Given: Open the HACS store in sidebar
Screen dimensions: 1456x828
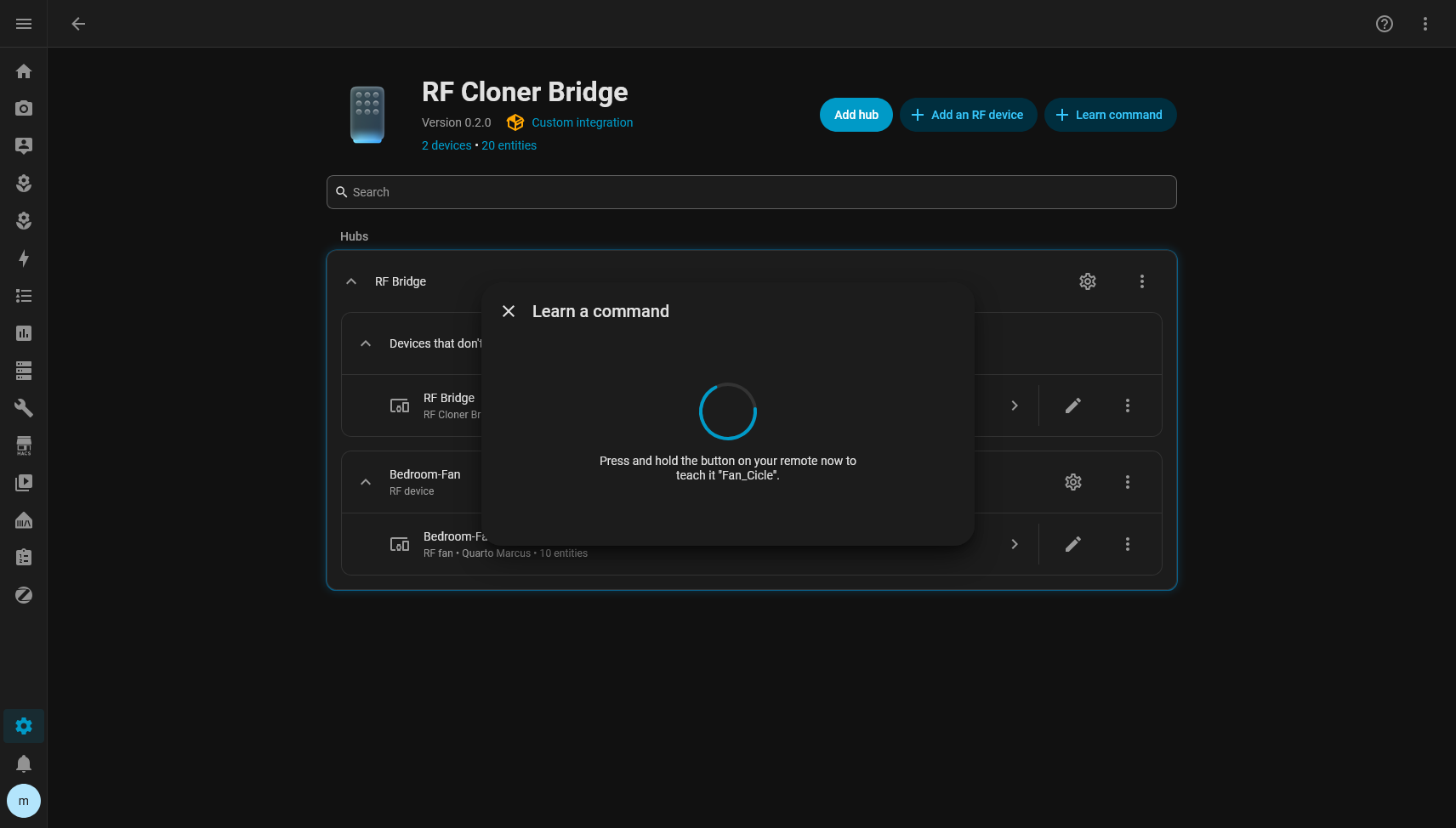Looking at the screenshot, I should pos(24,445).
